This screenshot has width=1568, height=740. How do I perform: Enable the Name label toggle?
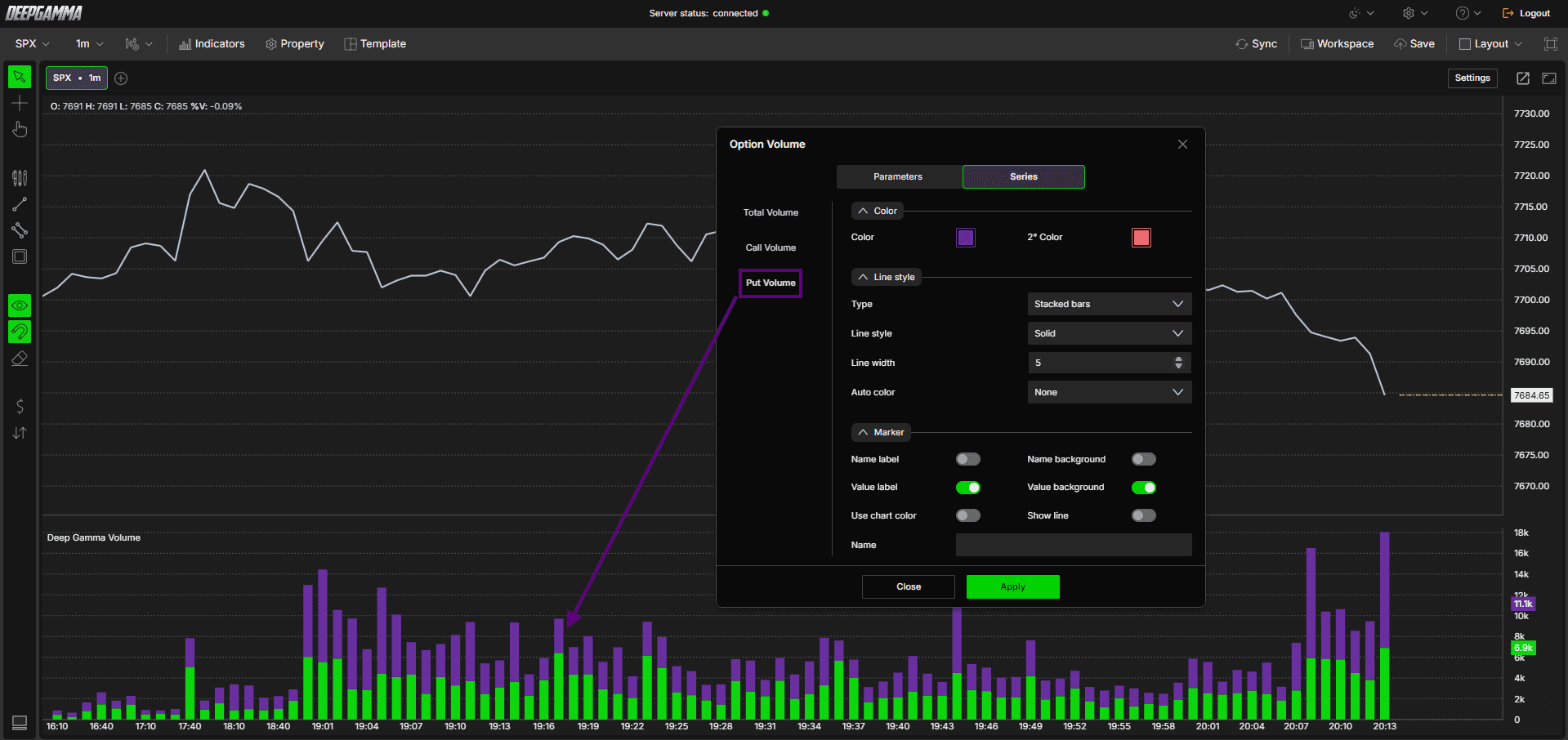point(968,460)
